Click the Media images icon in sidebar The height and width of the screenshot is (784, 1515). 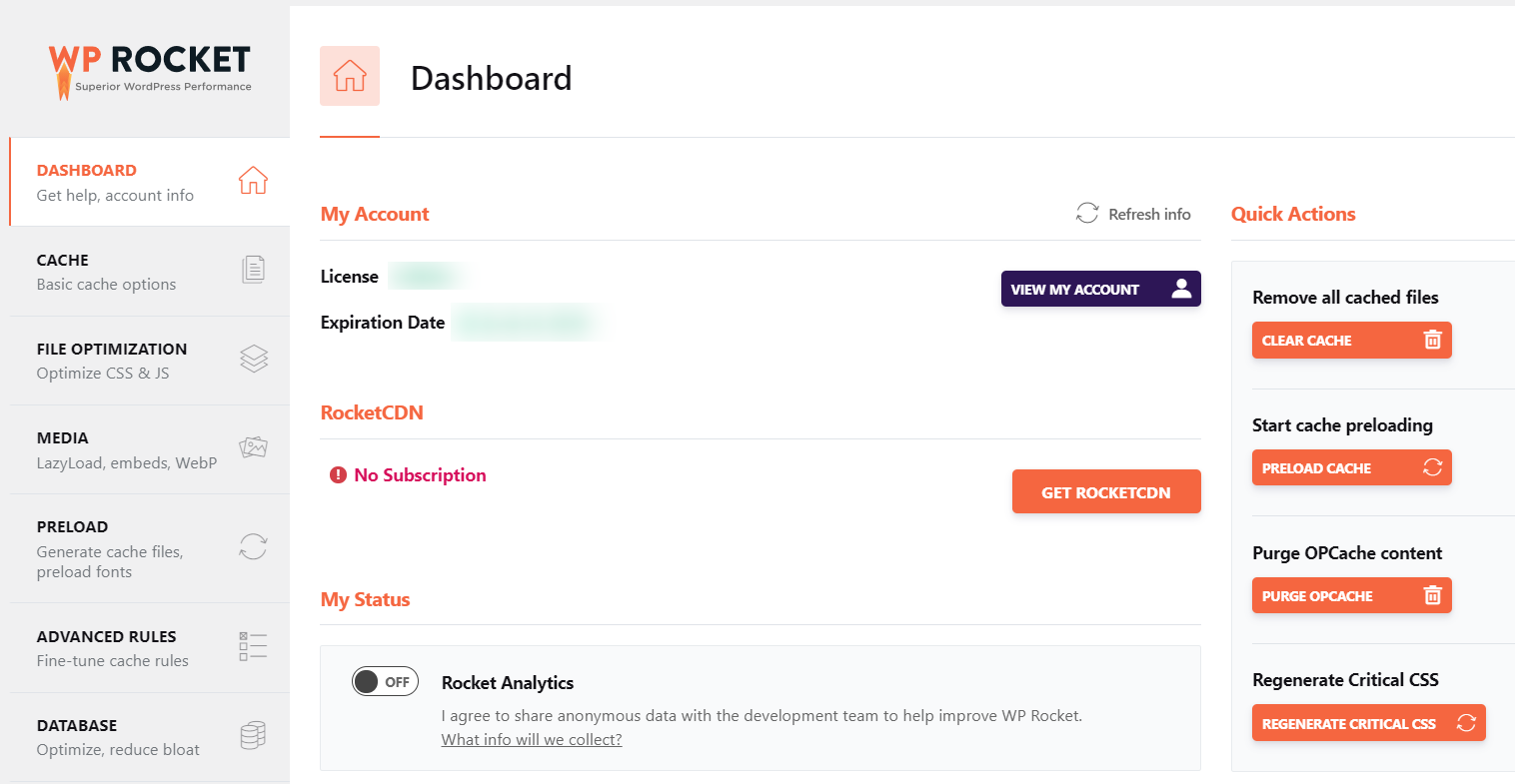[254, 447]
